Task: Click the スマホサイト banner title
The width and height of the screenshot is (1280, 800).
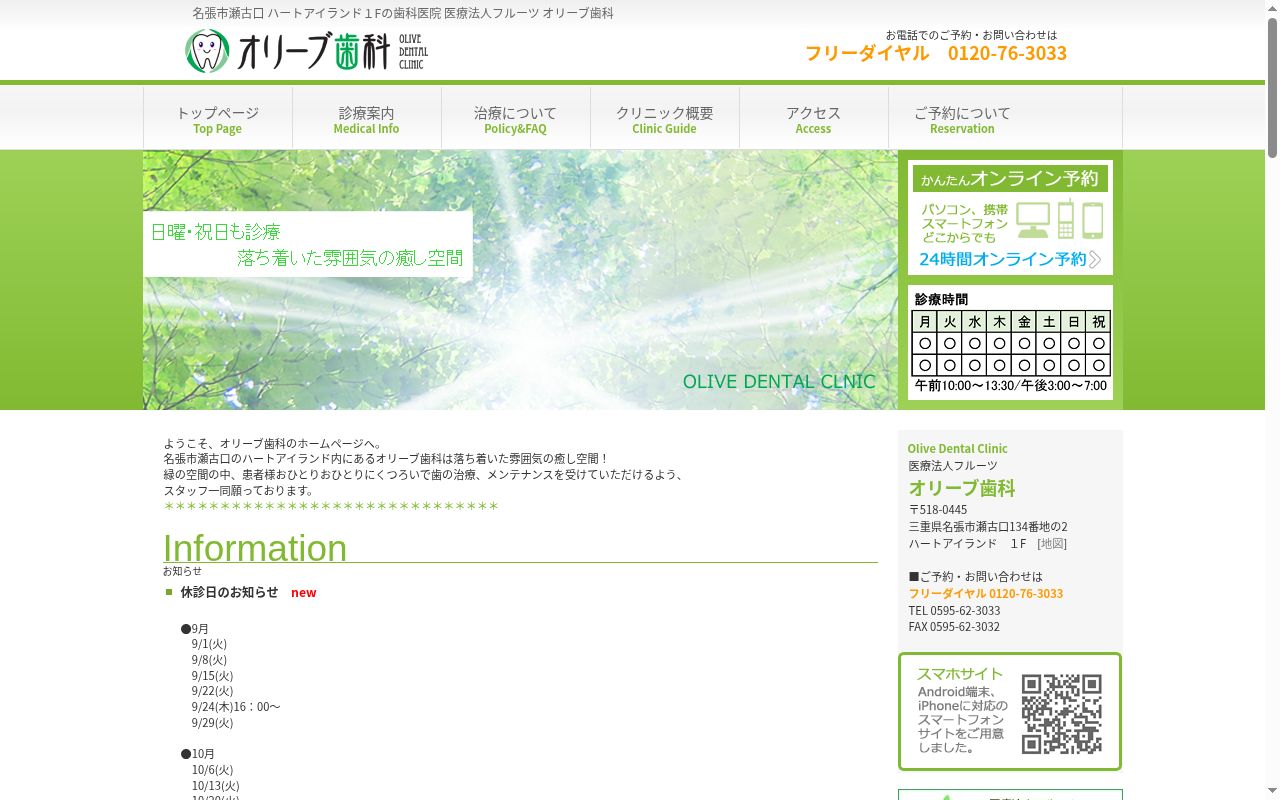Action: pyautogui.click(x=960, y=674)
